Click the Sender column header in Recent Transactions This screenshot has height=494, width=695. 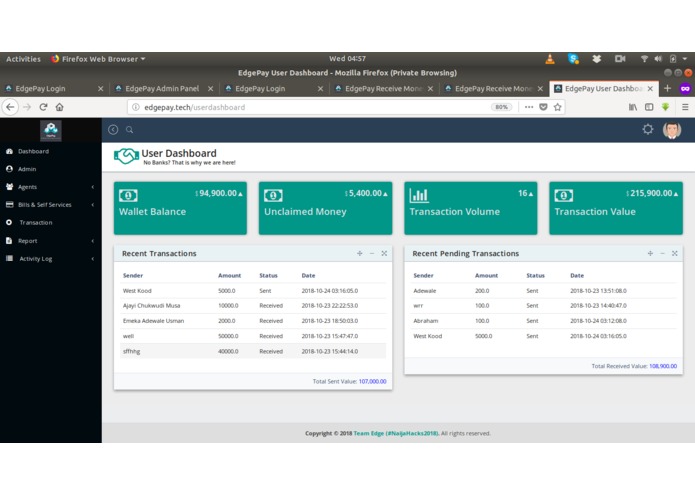133,276
